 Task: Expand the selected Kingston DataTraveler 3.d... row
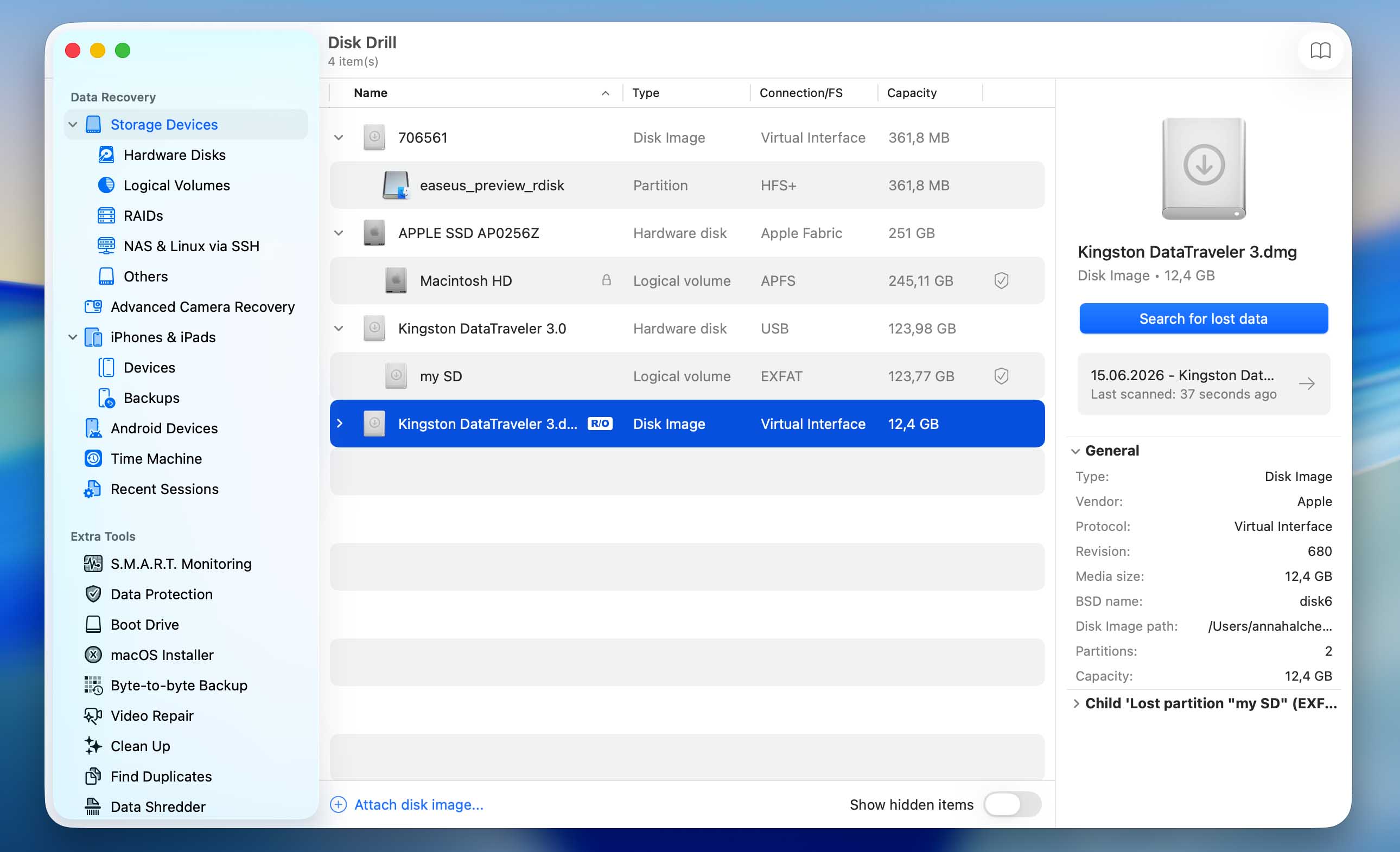[340, 424]
